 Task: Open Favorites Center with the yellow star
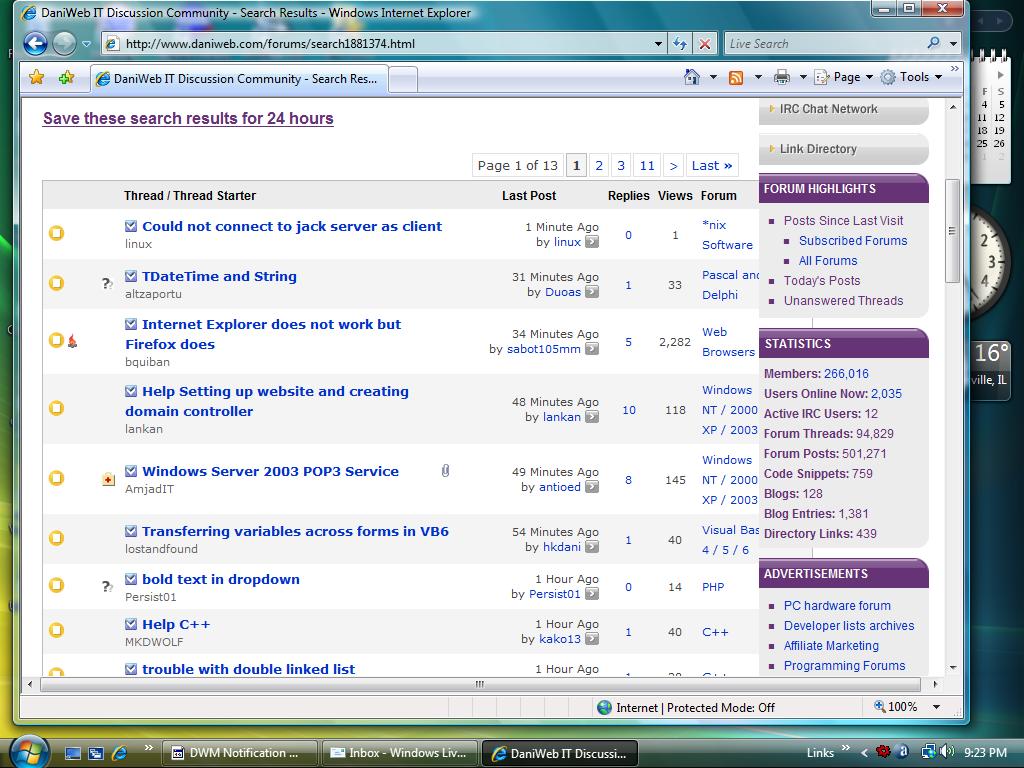[x=37, y=78]
